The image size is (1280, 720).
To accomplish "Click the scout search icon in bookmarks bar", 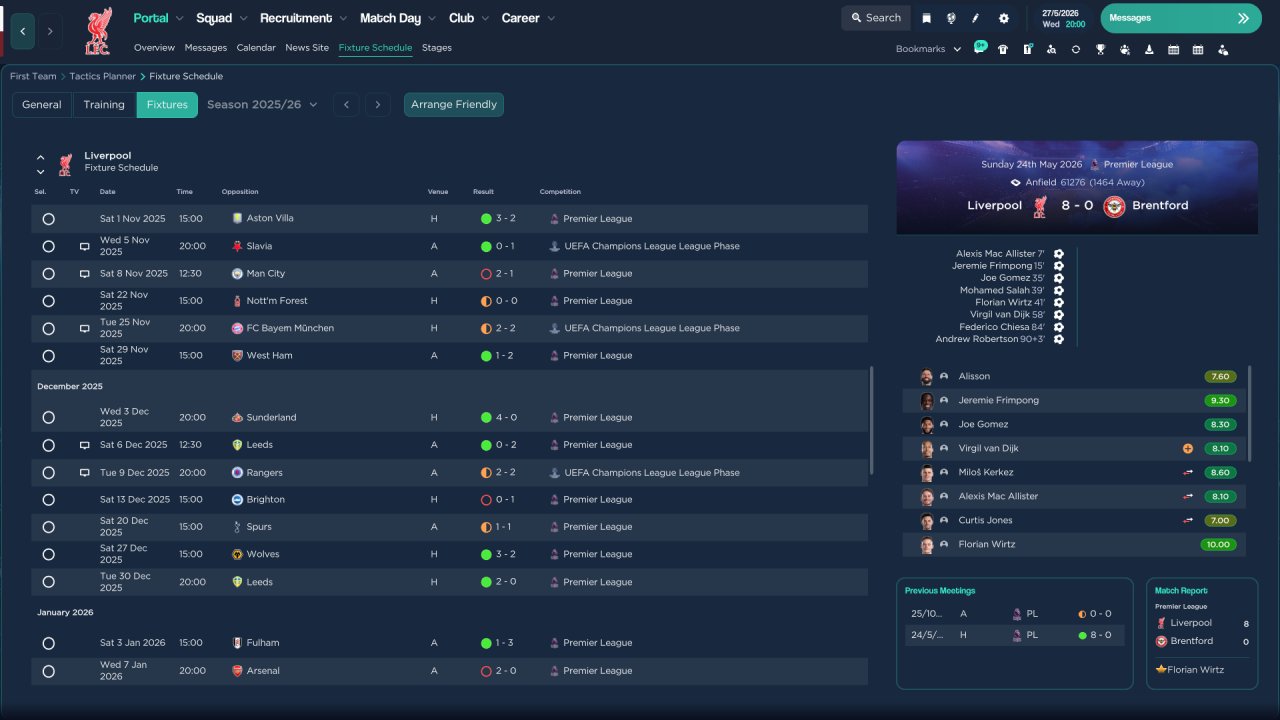I will coord(1051,49).
